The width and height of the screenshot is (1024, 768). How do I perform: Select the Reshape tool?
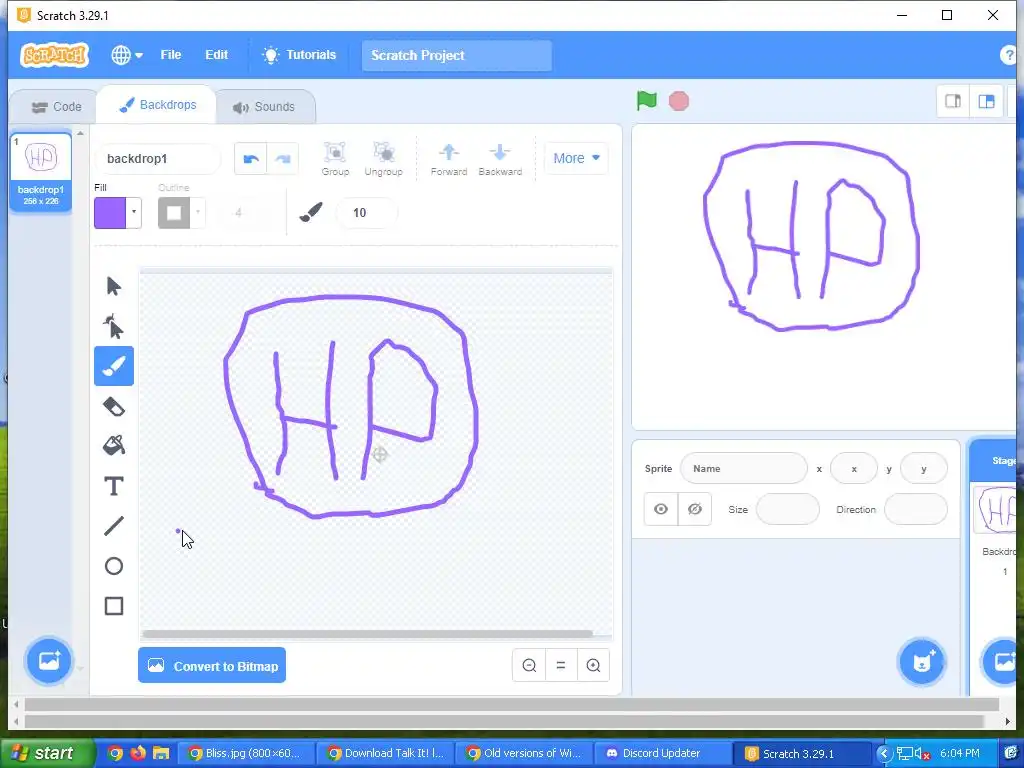click(x=114, y=326)
